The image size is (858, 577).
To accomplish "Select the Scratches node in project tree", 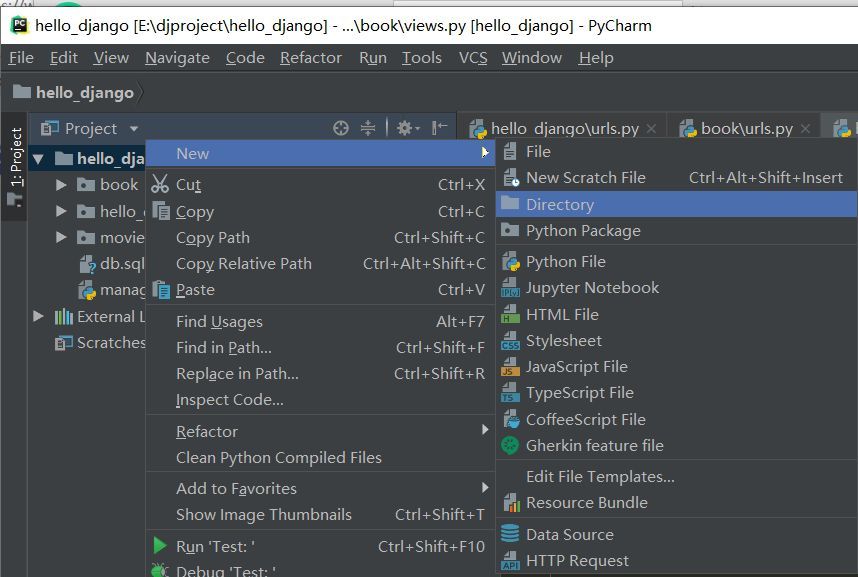I will (x=100, y=343).
